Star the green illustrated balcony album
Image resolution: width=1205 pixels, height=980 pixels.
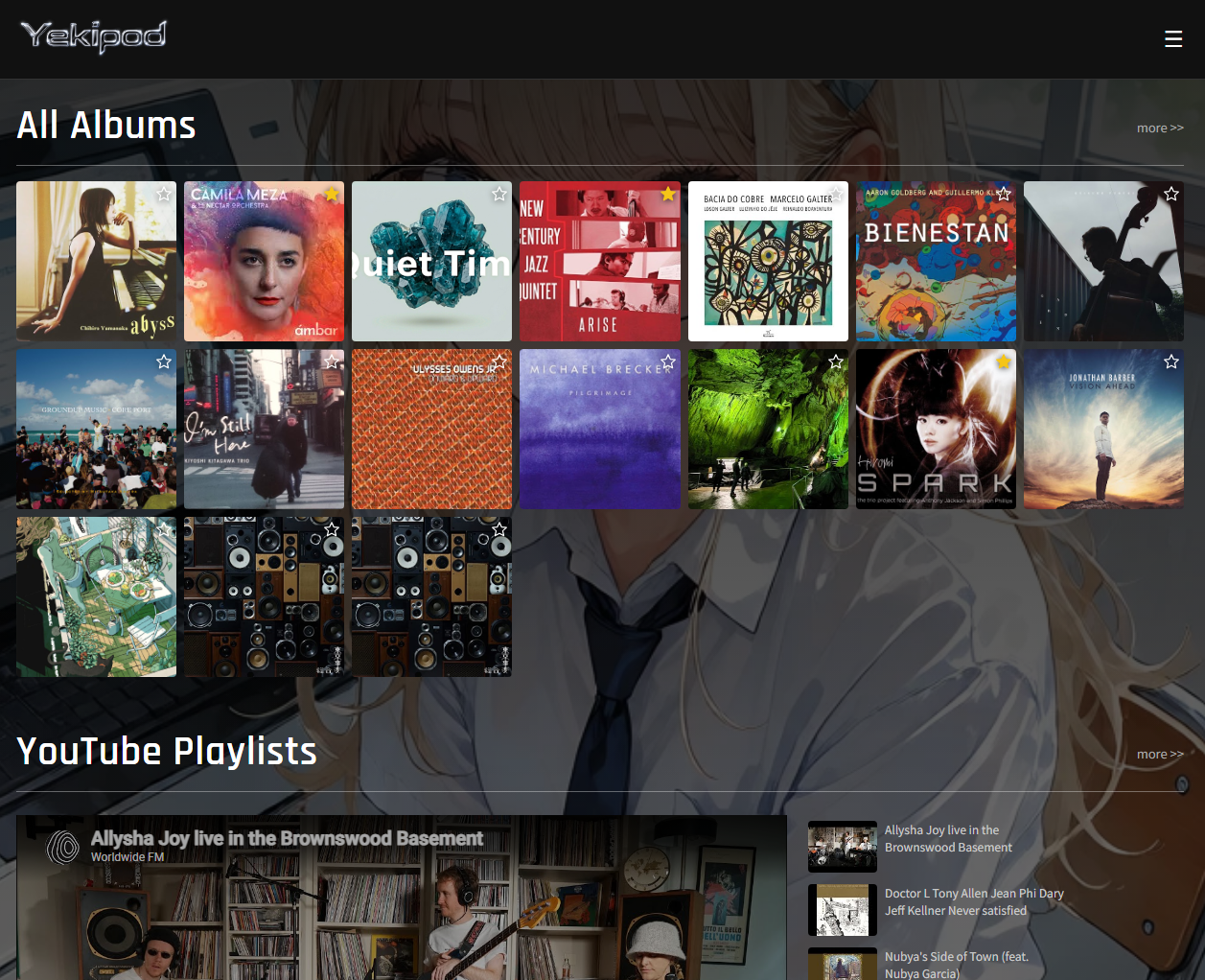pyautogui.click(x=164, y=529)
